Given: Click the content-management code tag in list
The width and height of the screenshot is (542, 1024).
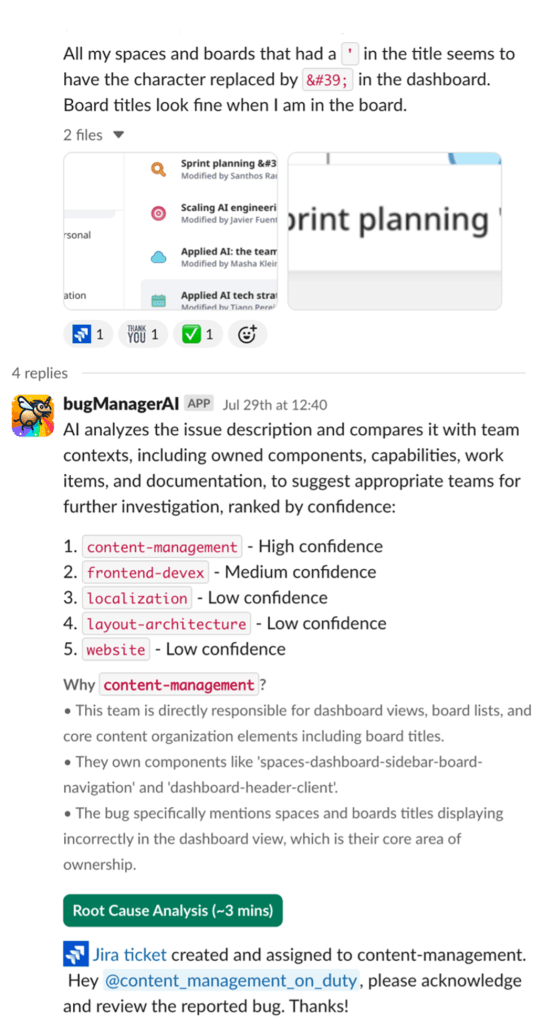Looking at the screenshot, I should 162,547.
